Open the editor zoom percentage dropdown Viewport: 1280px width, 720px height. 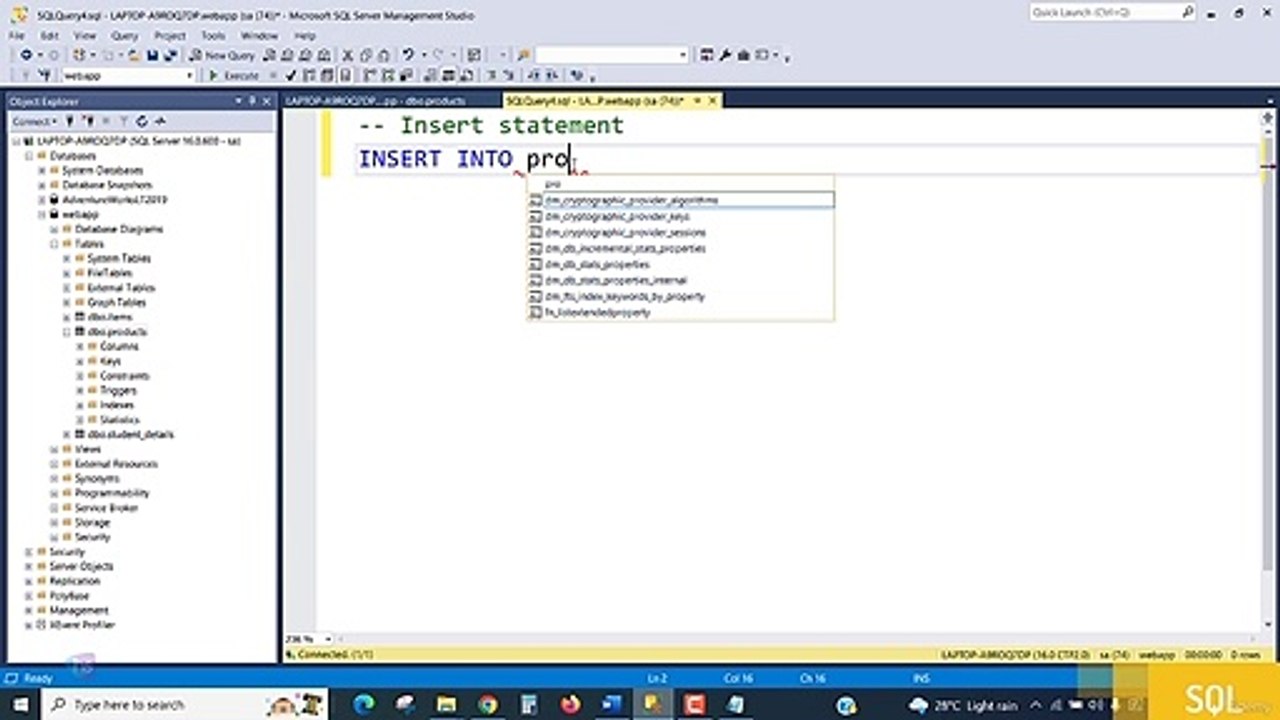(329, 638)
